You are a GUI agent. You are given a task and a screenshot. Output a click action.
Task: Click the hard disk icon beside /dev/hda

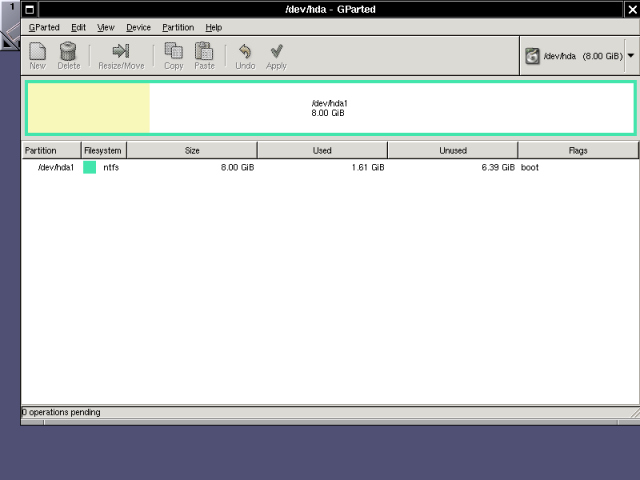(533, 56)
